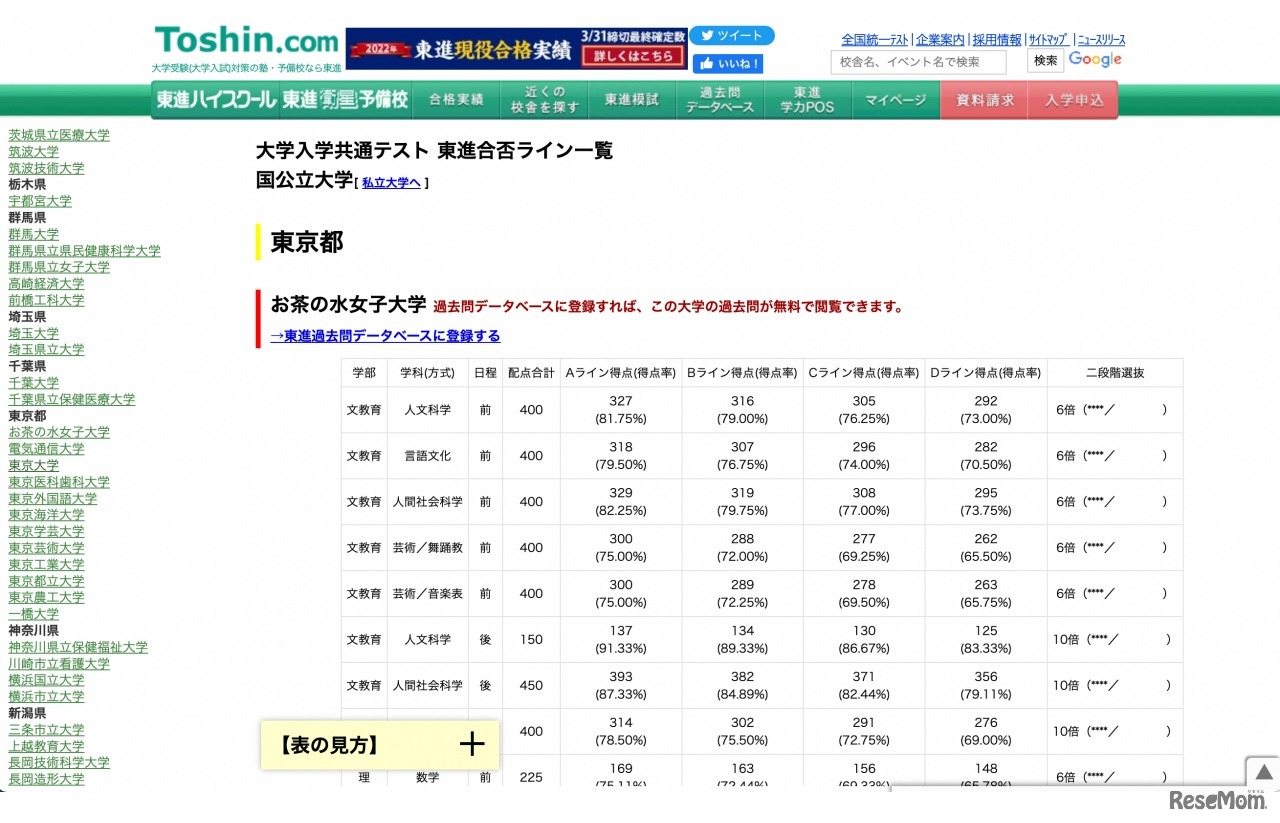Click the 東進衛星予備校 logo in navigation bar

[345, 100]
